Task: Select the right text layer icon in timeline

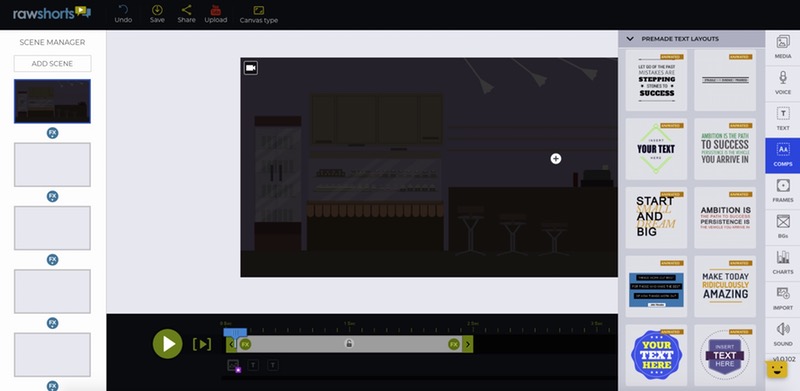Action: tap(273, 365)
